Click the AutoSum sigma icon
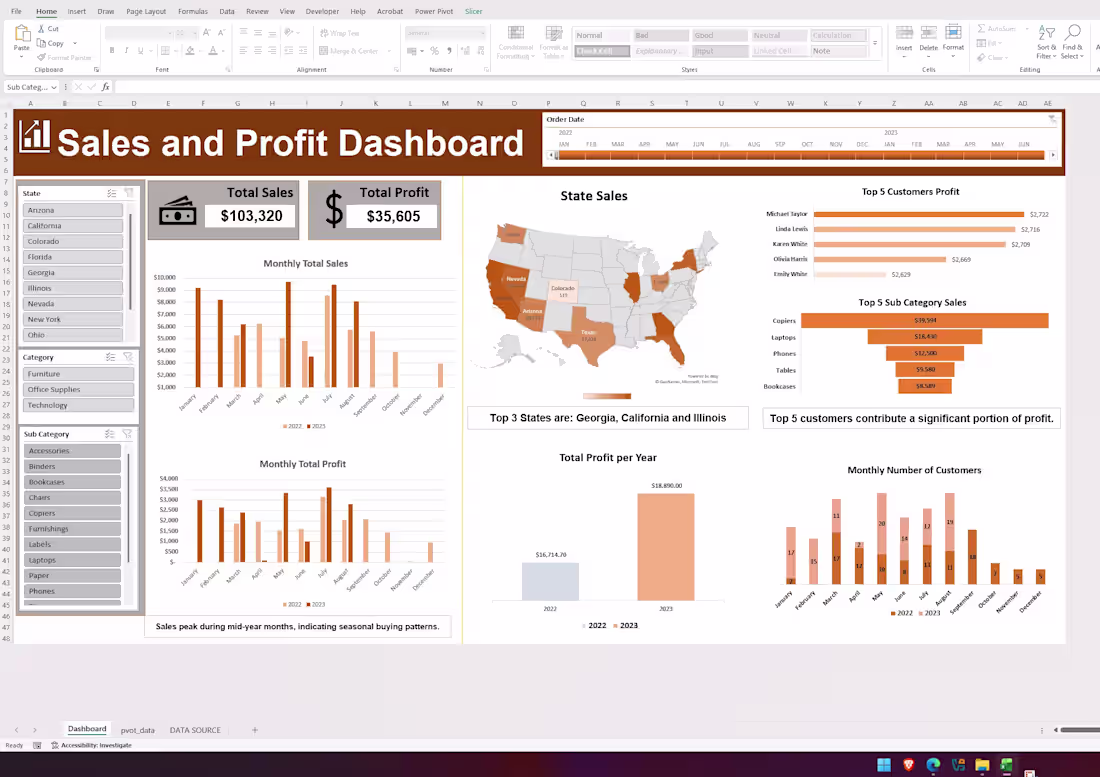Screen dimensions: 1100x777 [x=981, y=29]
